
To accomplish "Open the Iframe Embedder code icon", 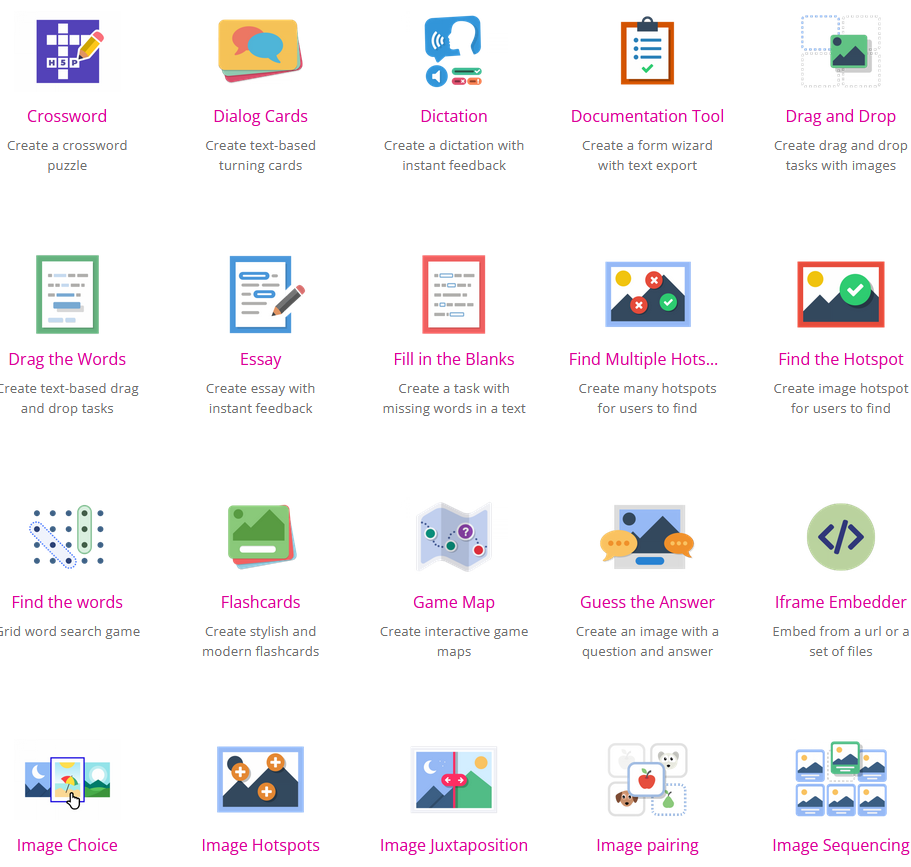I will (840, 537).
